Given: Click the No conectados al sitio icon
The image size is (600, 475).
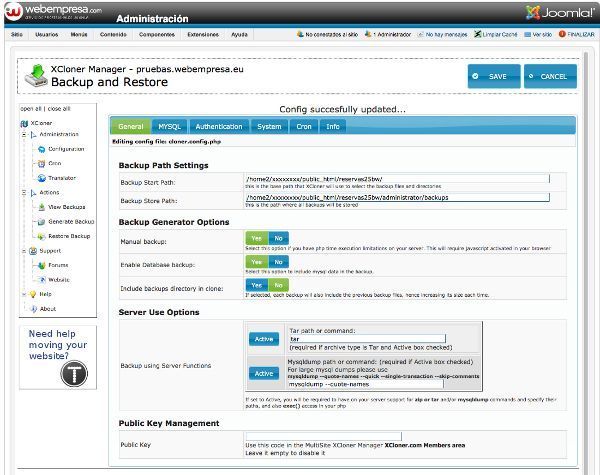Looking at the screenshot, I should [300, 34].
